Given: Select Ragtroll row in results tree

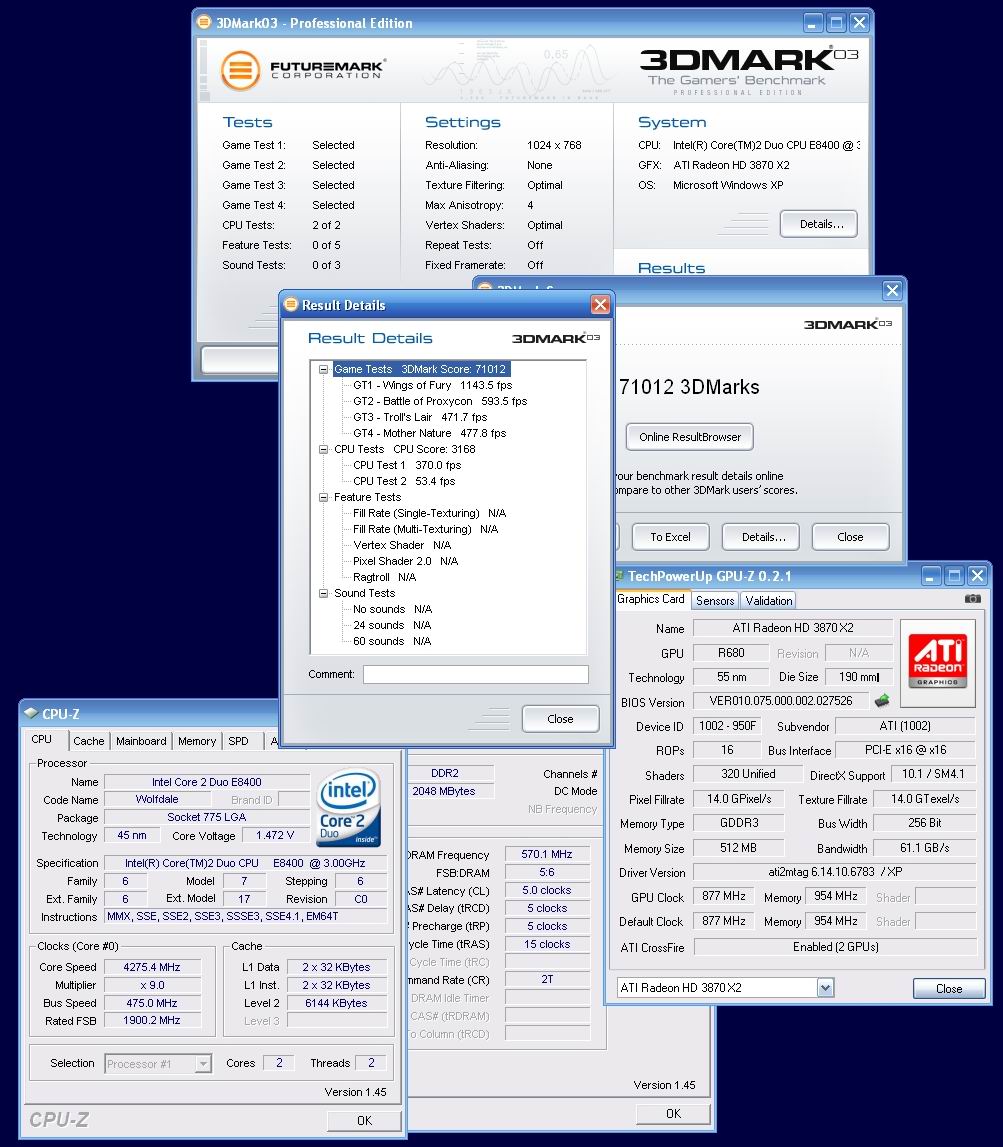Looking at the screenshot, I should coord(384,578).
